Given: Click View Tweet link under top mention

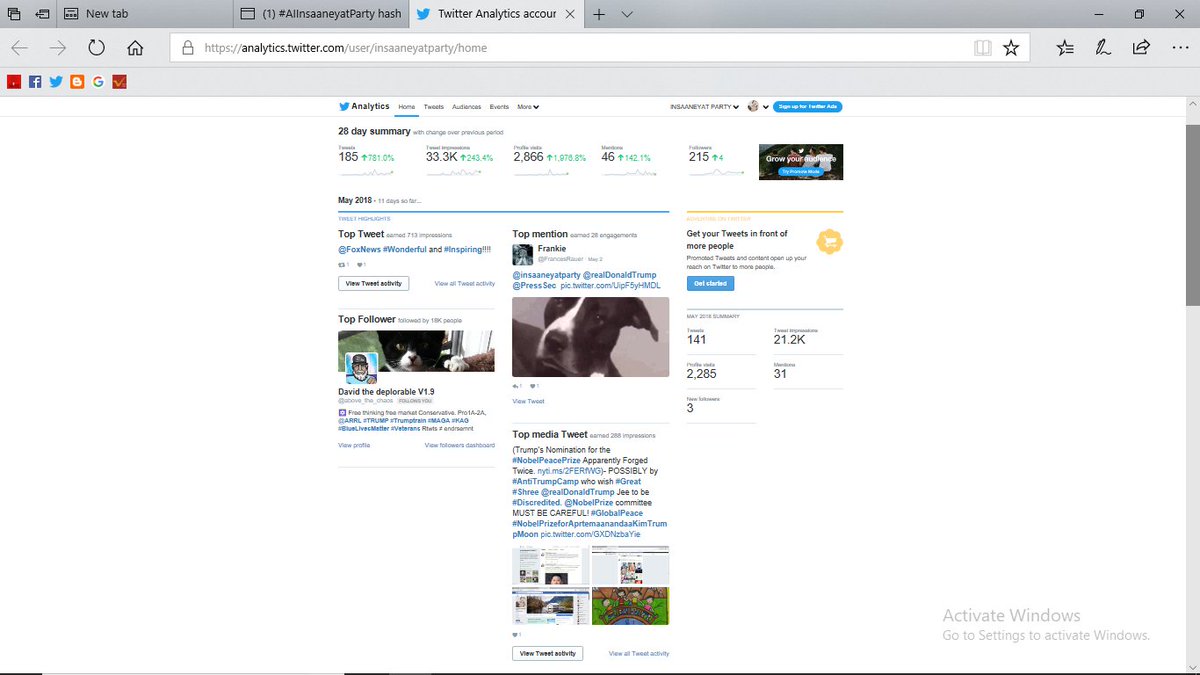Looking at the screenshot, I should click(x=529, y=401).
